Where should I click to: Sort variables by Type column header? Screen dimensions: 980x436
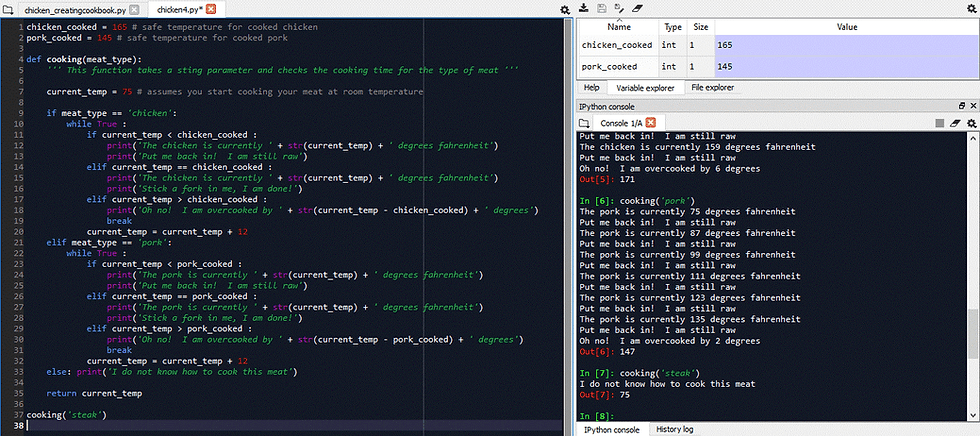point(673,27)
